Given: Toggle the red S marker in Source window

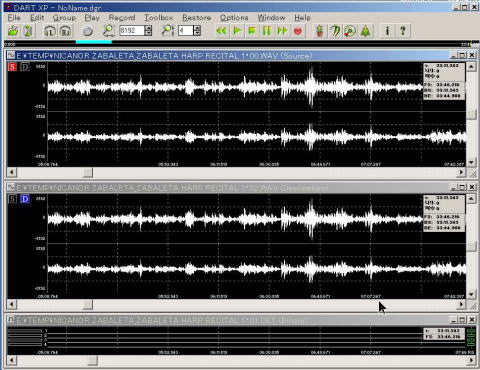Looking at the screenshot, I should (x=12, y=67).
